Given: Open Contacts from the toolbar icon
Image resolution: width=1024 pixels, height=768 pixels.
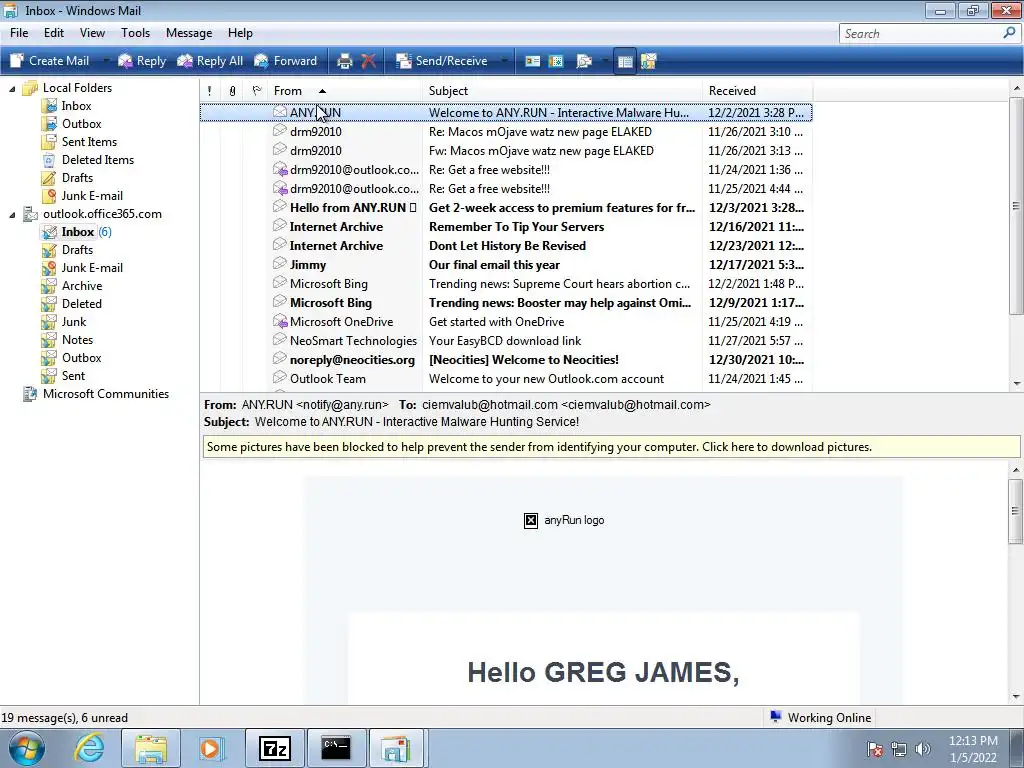Looking at the screenshot, I should tap(533, 61).
